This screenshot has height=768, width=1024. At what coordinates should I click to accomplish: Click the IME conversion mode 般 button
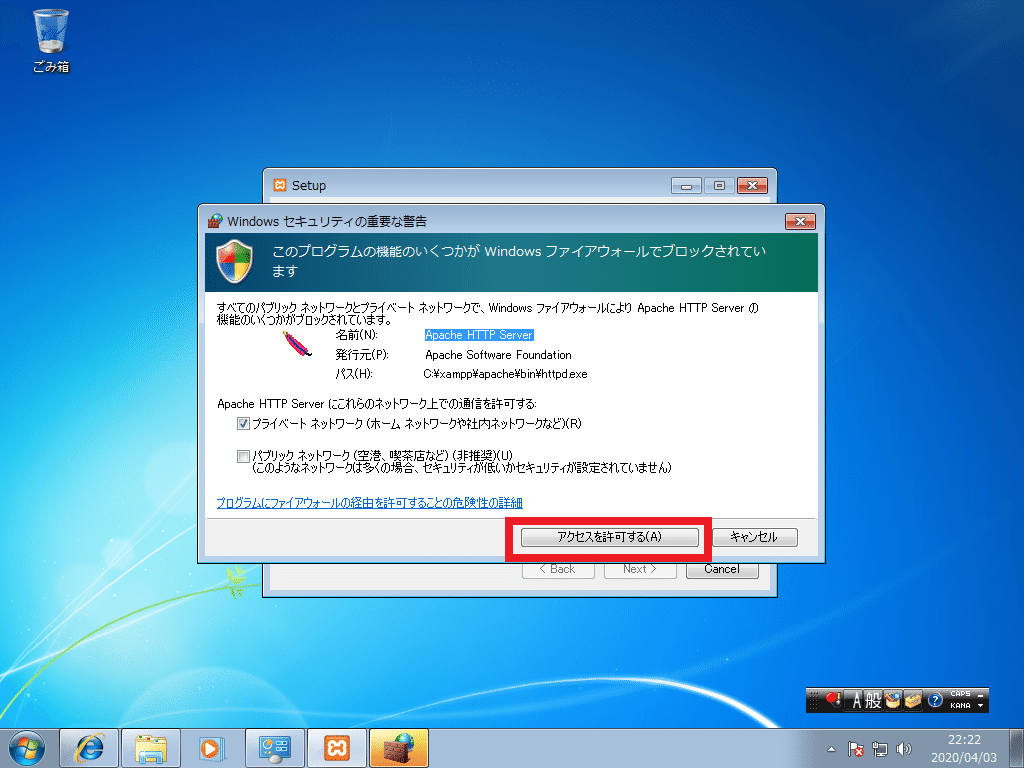point(874,701)
